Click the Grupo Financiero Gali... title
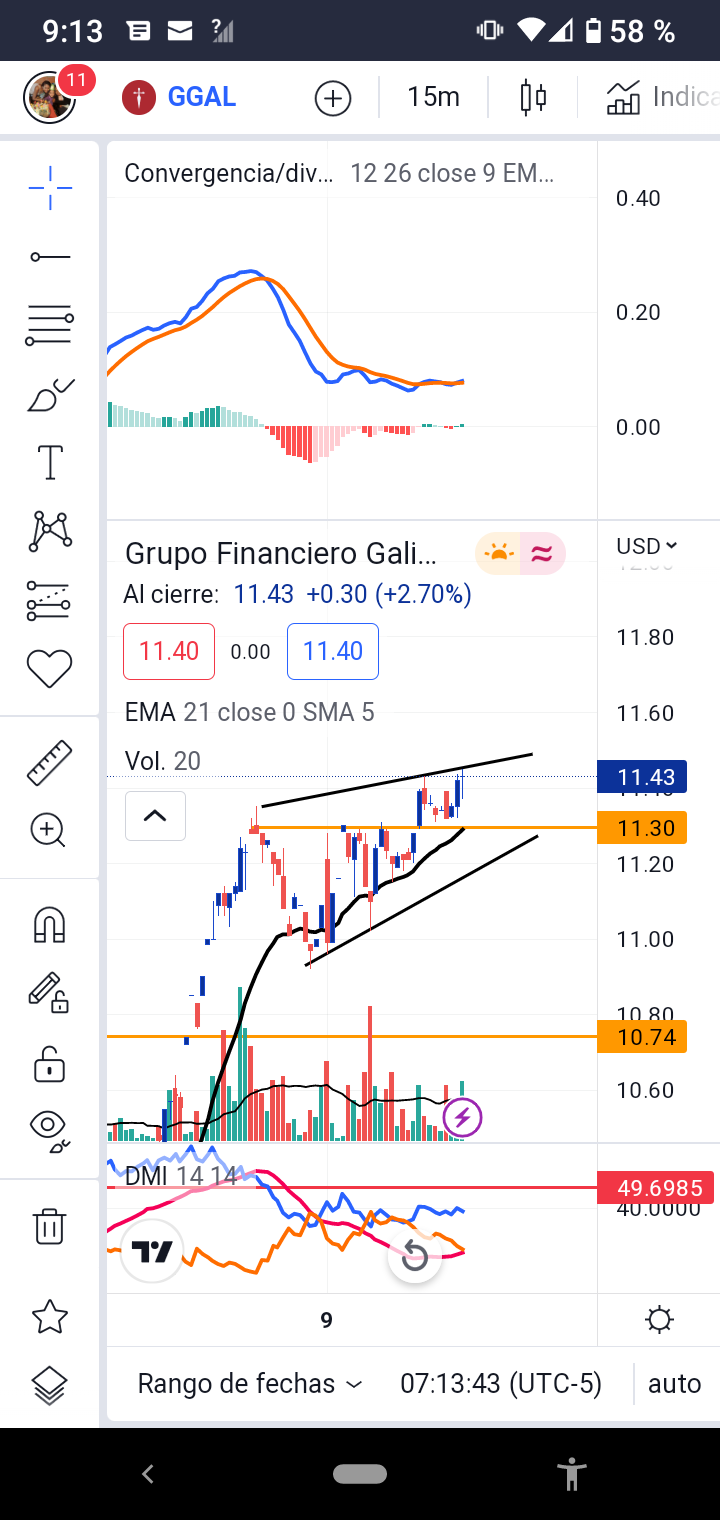The width and height of the screenshot is (720, 1520). tap(280, 553)
